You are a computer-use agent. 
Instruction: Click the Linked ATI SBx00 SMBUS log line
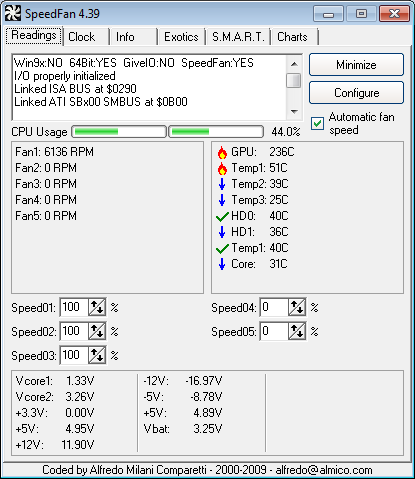coord(101,102)
